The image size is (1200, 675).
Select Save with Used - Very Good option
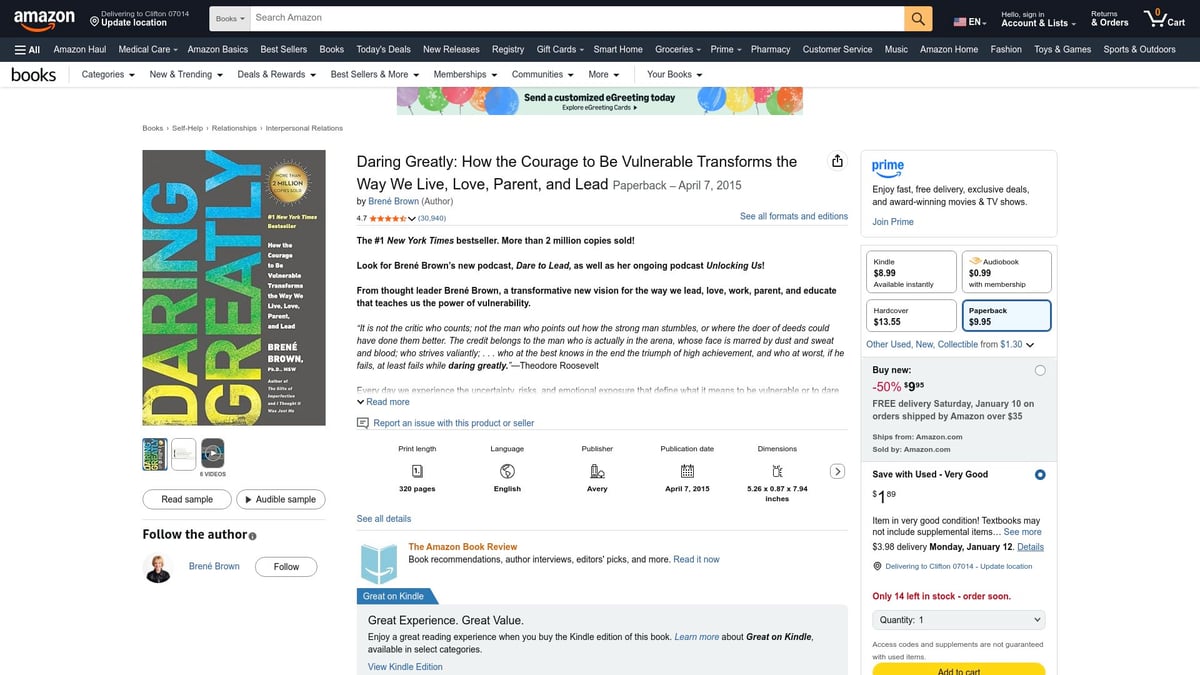coord(1040,474)
